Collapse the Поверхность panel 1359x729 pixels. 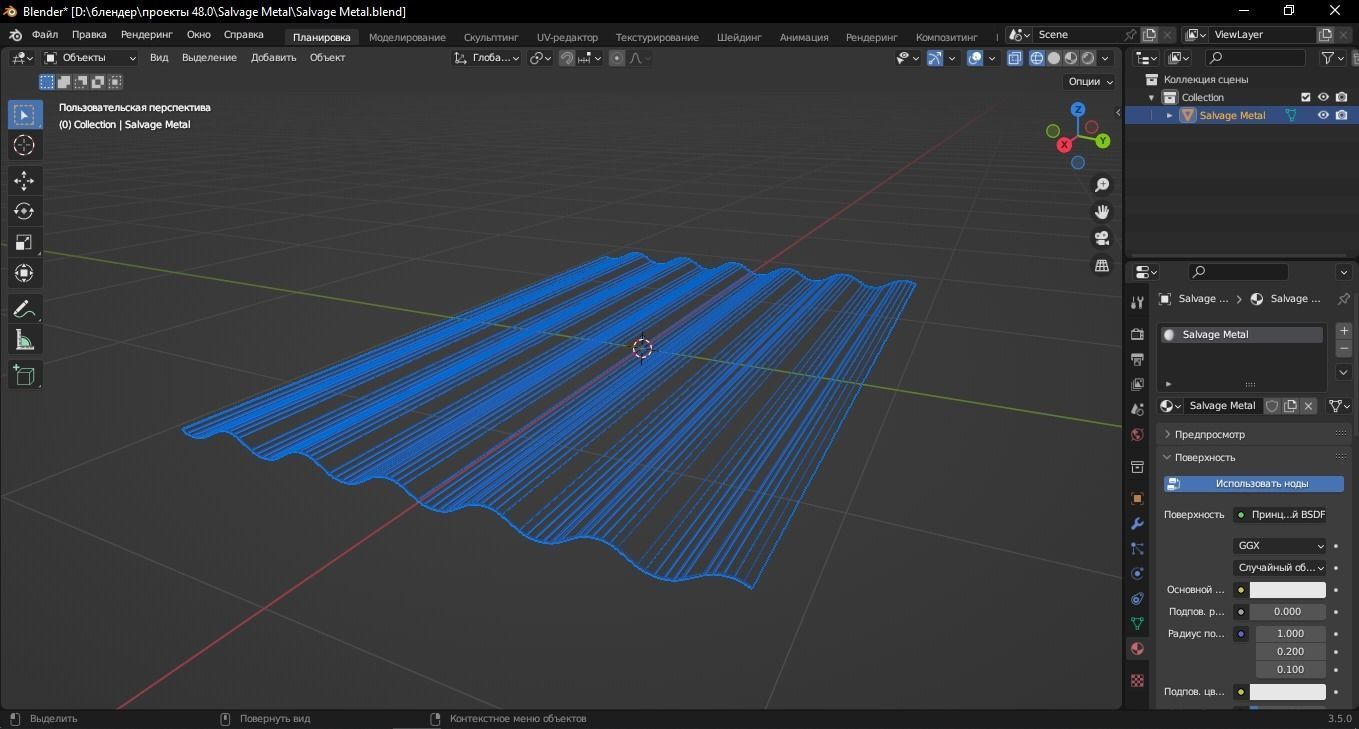pos(1205,457)
